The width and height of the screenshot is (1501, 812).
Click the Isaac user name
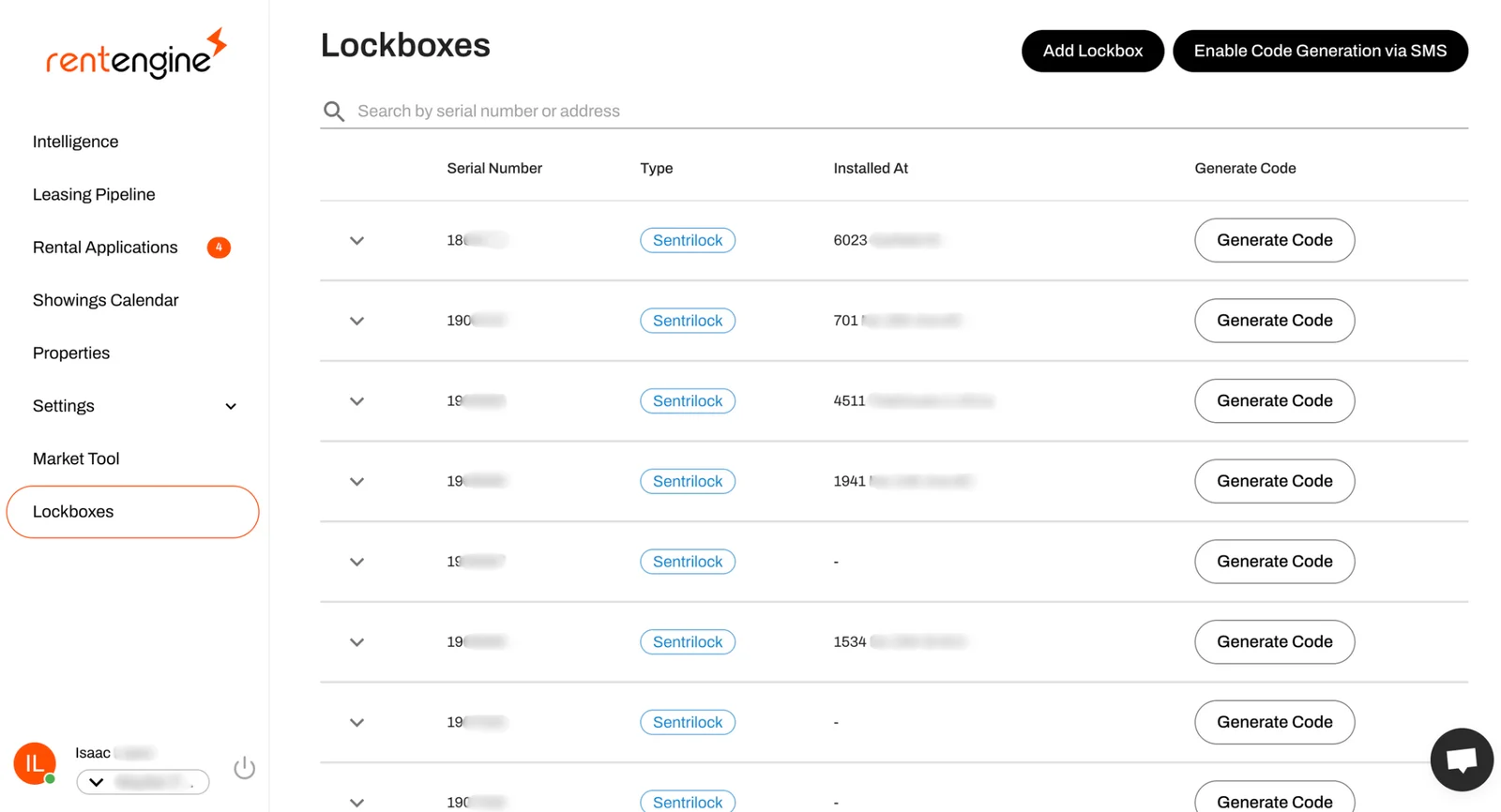pyautogui.click(x=114, y=753)
